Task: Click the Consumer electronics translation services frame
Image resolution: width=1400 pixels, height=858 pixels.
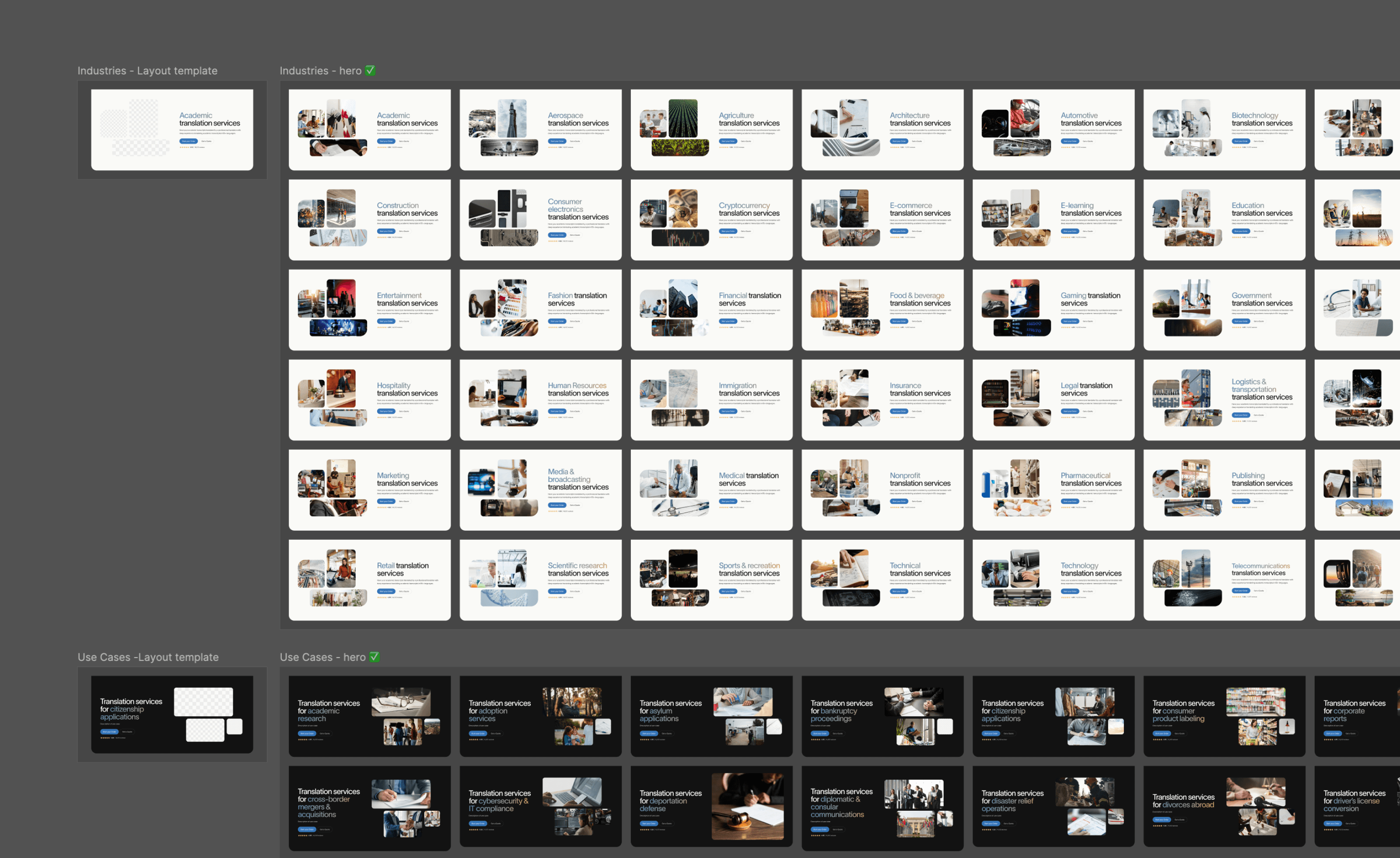Action: click(540, 220)
